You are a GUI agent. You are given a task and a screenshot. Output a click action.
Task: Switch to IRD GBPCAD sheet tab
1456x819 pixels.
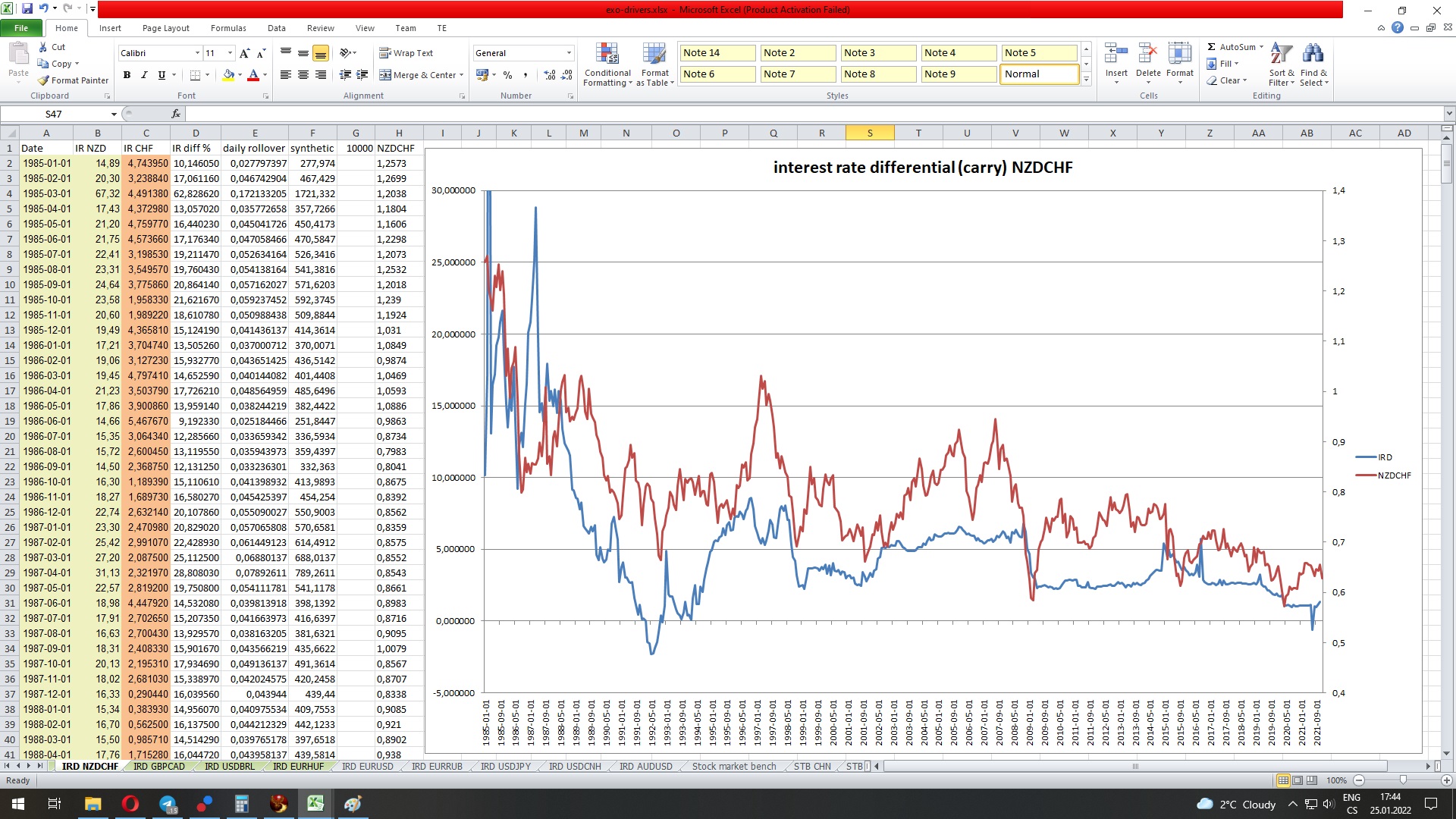pyautogui.click(x=158, y=767)
